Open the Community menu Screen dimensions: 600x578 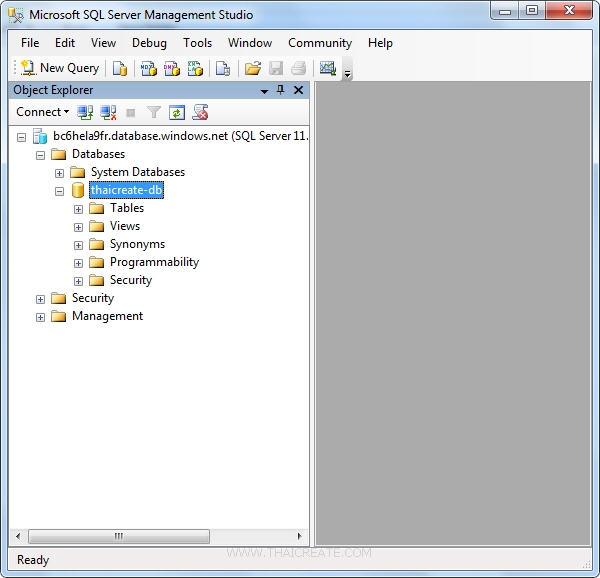click(x=320, y=43)
